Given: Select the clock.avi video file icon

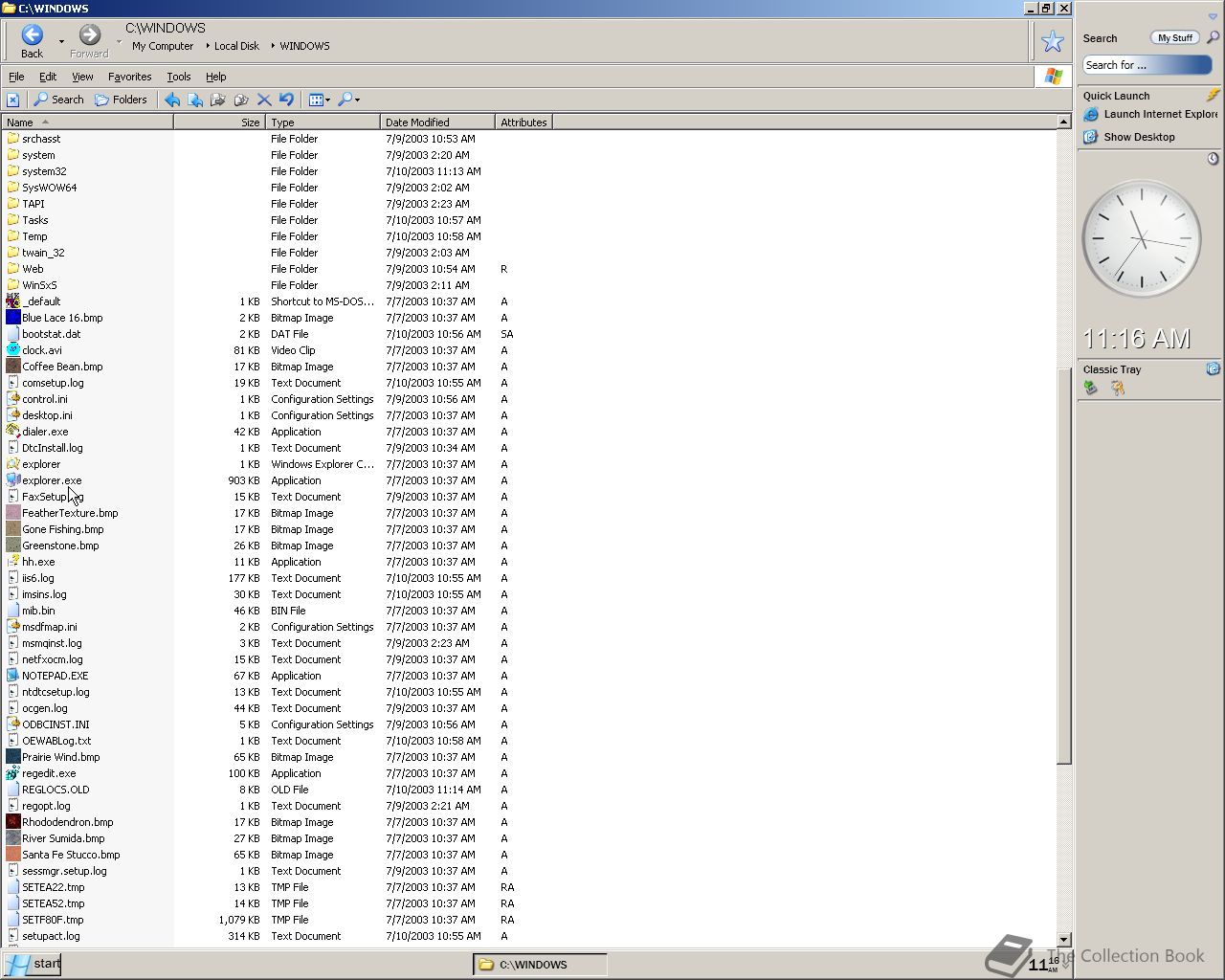Looking at the screenshot, I should pos(13,350).
